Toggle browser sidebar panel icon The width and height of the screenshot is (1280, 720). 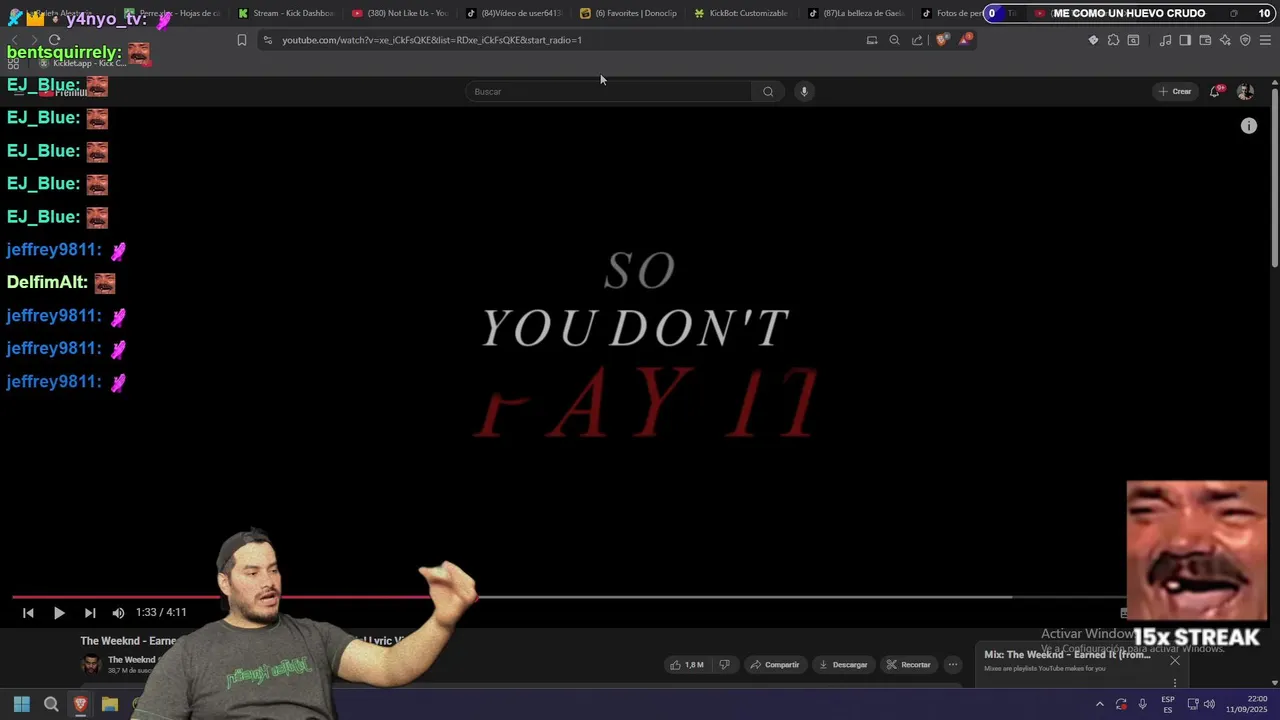pyautogui.click(x=1185, y=40)
